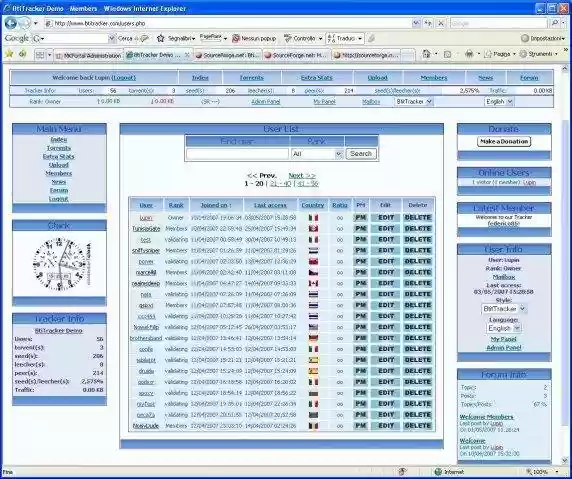Click the TunisiaSate username link
Viewport: 572px width, 479px height.
pos(146,229)
